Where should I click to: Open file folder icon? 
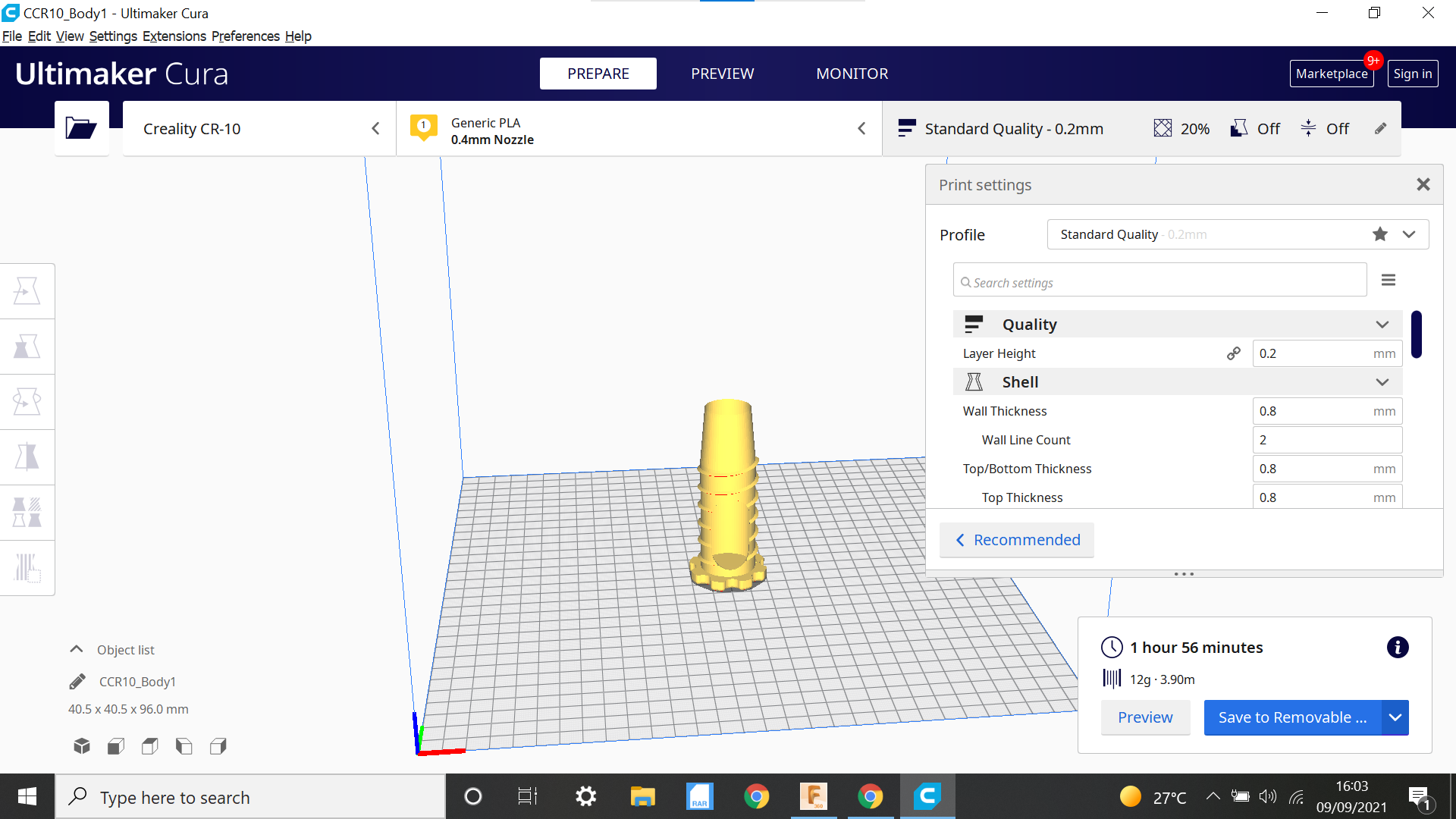coord(81,128)
